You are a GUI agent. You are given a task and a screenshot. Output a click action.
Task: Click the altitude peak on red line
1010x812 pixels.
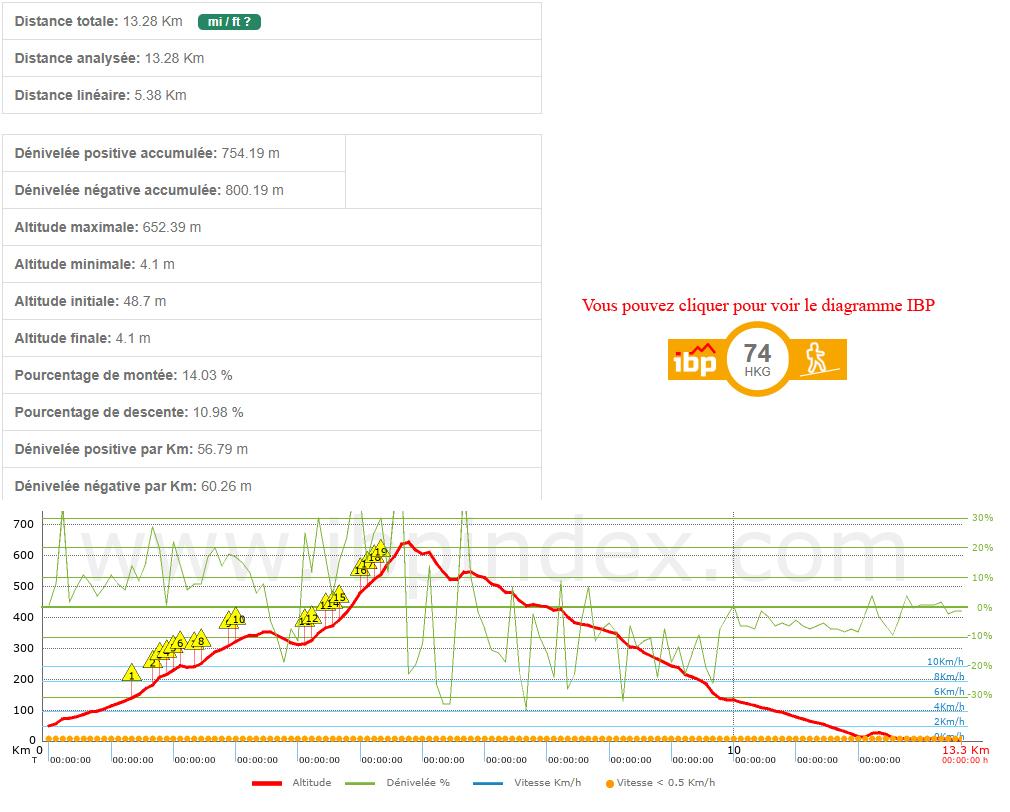(406, 543)
